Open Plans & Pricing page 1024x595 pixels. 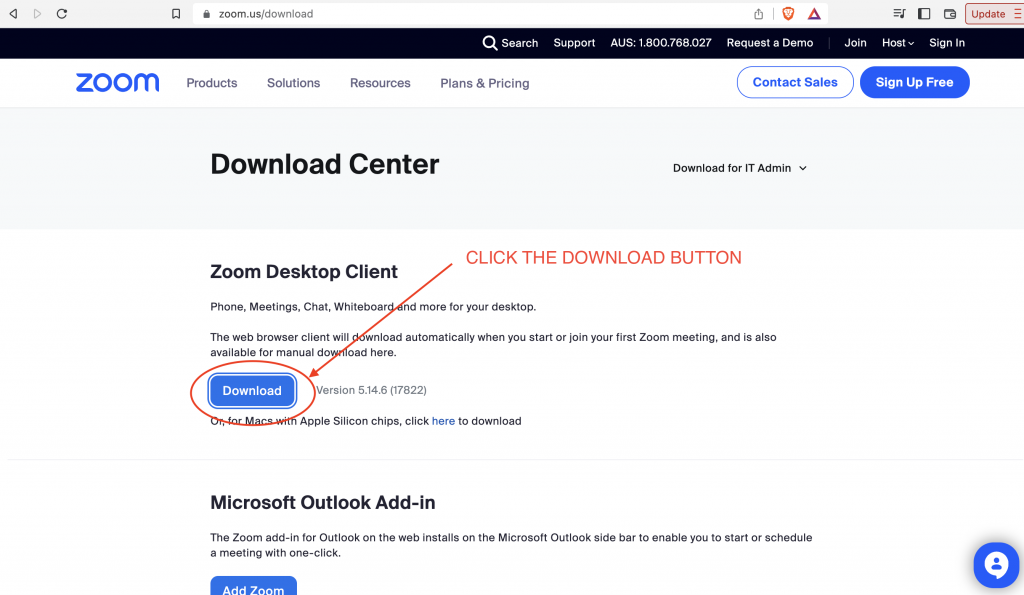485,83
